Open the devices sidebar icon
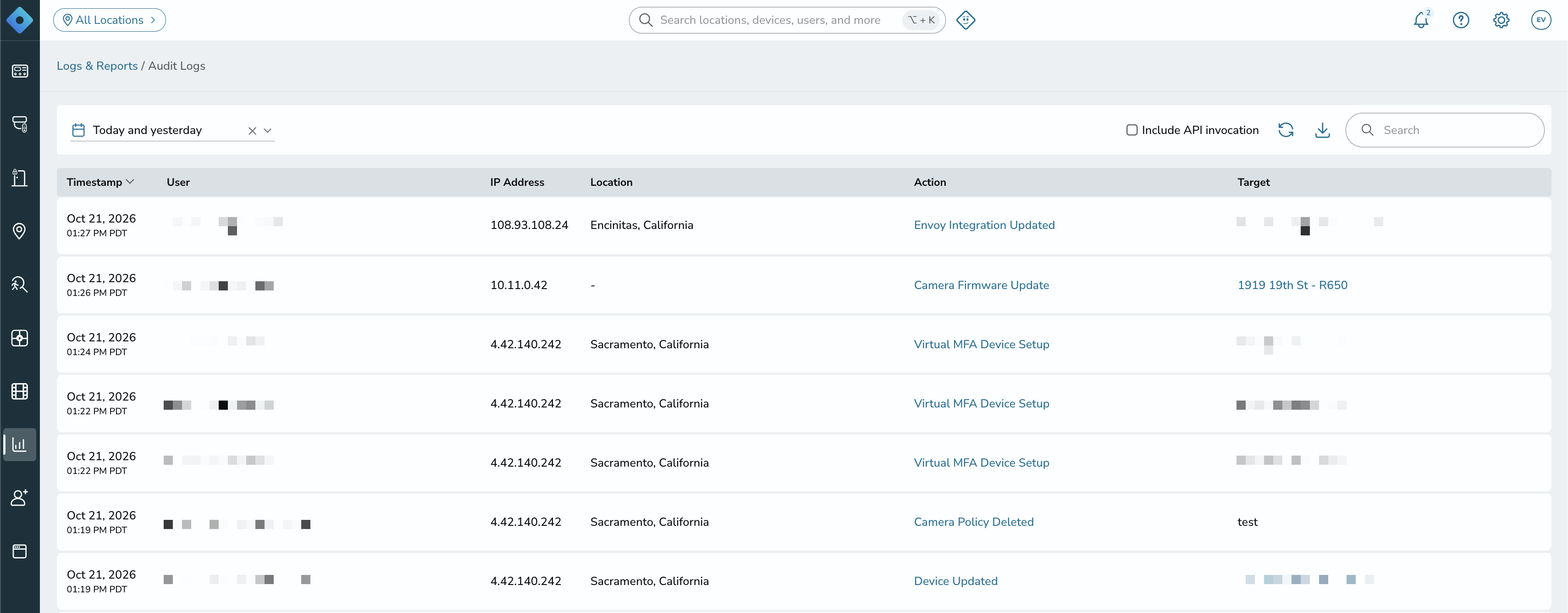 coord(19,124)
